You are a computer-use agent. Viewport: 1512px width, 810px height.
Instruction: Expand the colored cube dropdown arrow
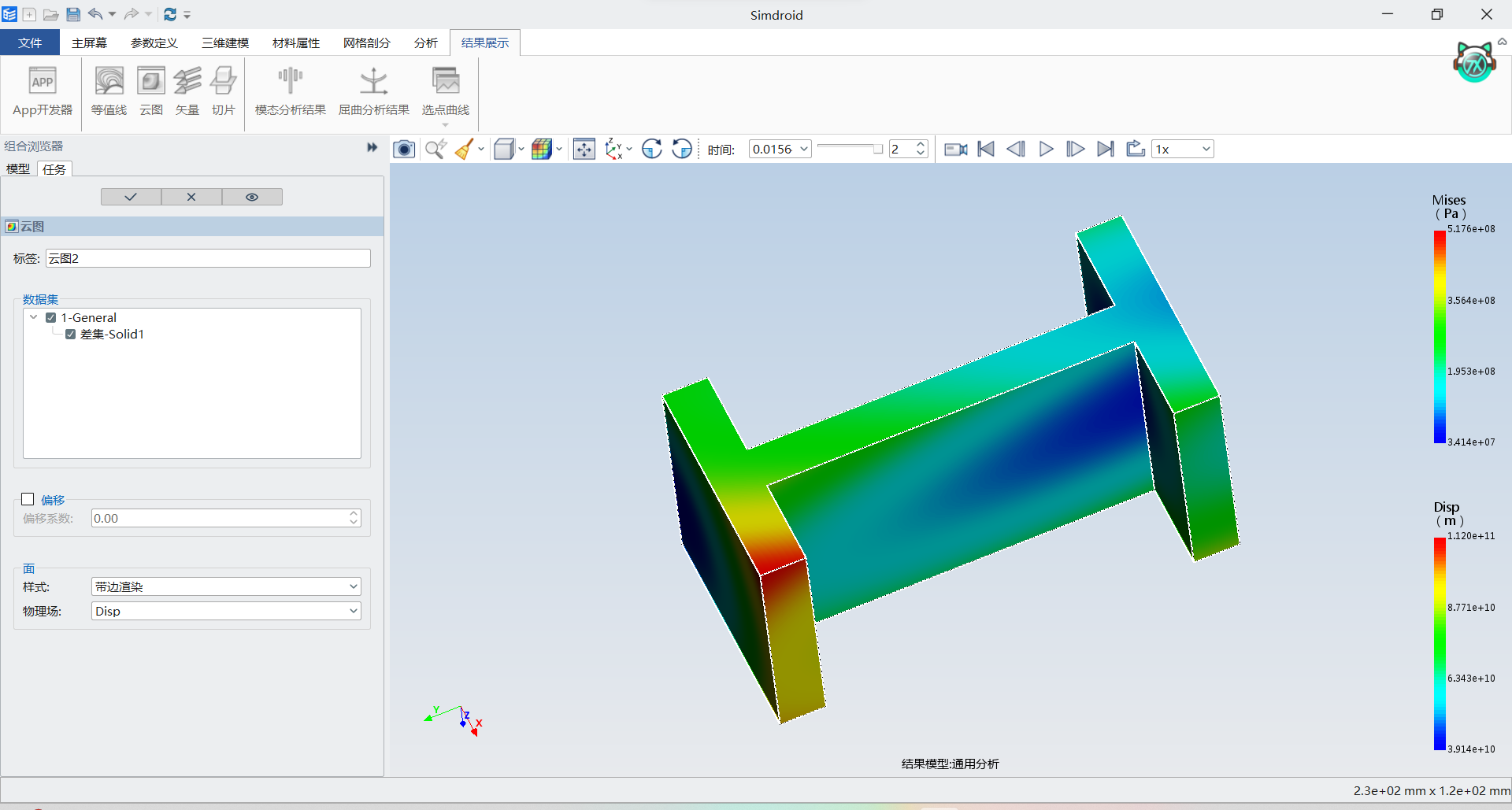coord(559,149)
